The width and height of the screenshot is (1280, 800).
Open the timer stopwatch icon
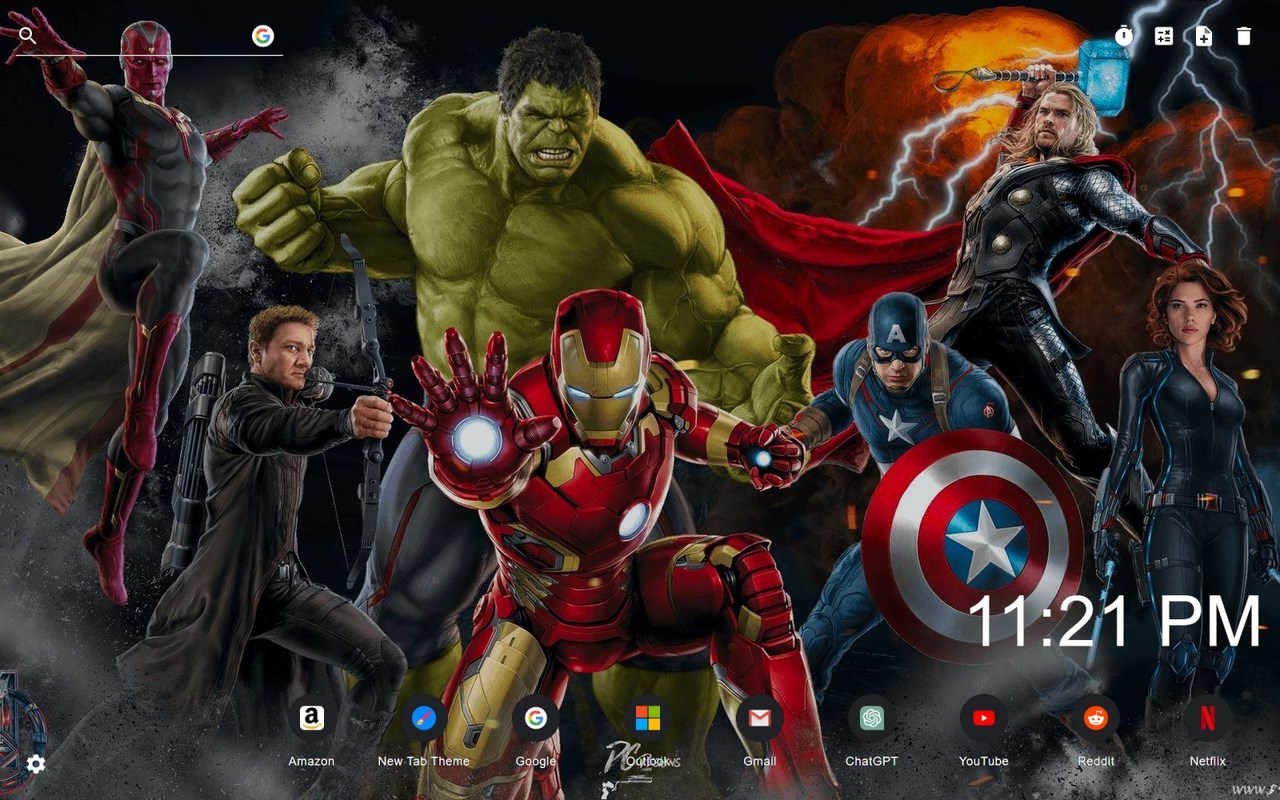1124,36
